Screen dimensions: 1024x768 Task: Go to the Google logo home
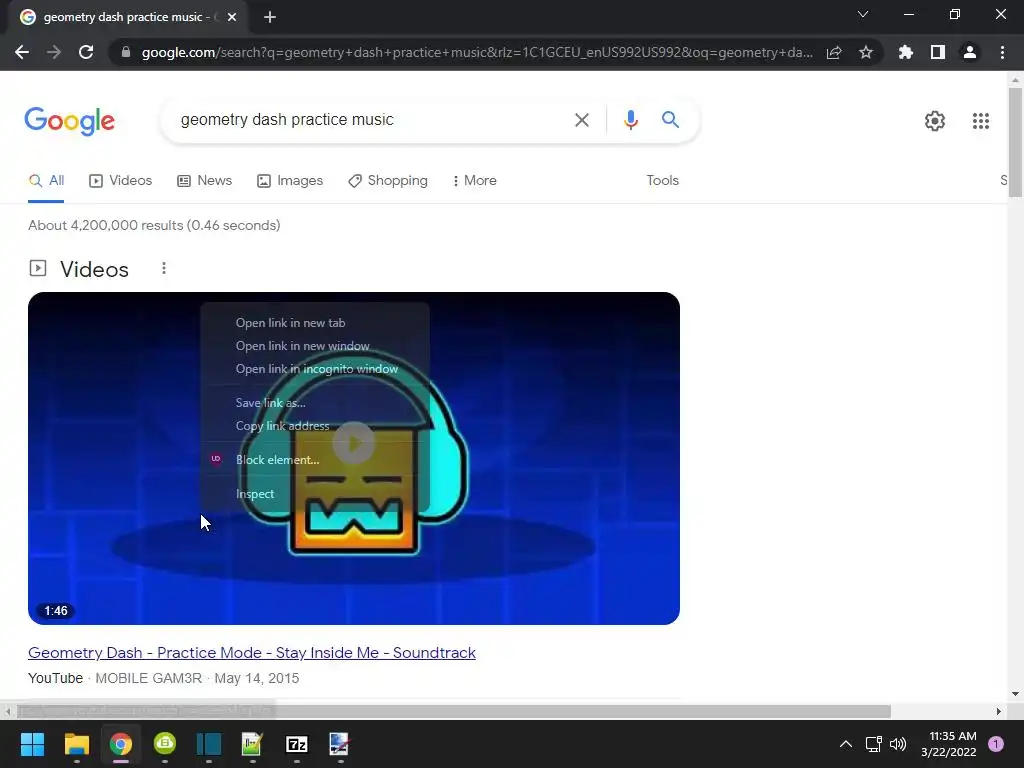[x=69, y=121]
